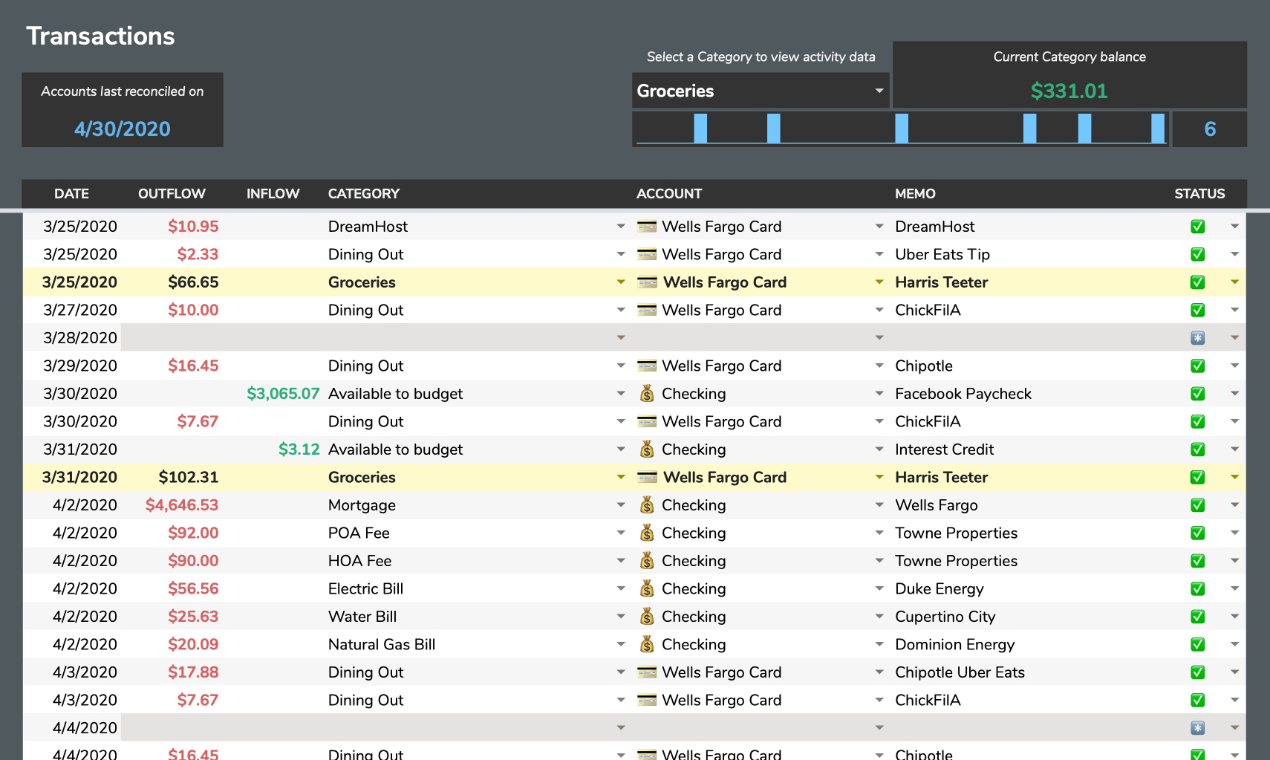Image resolution: width=1270 pixels, height=760 pixels.
Task: Click the MEMO column header
Action: (915, 194)
